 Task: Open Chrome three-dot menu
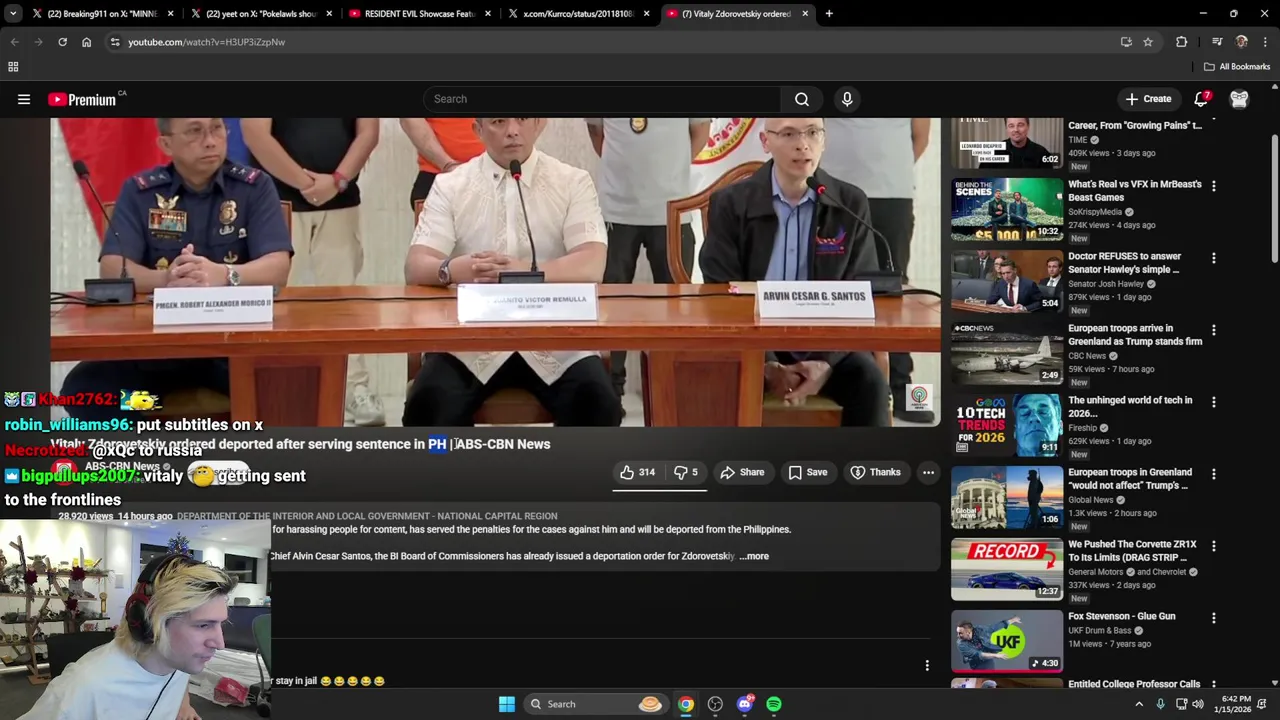(1266, 42)
